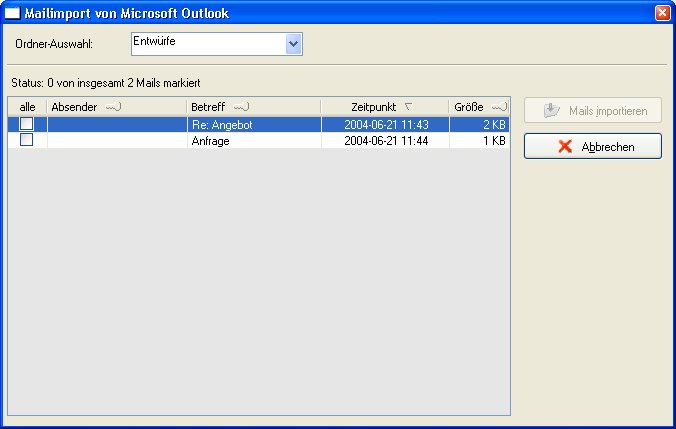Click the Mails importieren button
Viewport: 676px width, 429px height.
tap(593, 110)
